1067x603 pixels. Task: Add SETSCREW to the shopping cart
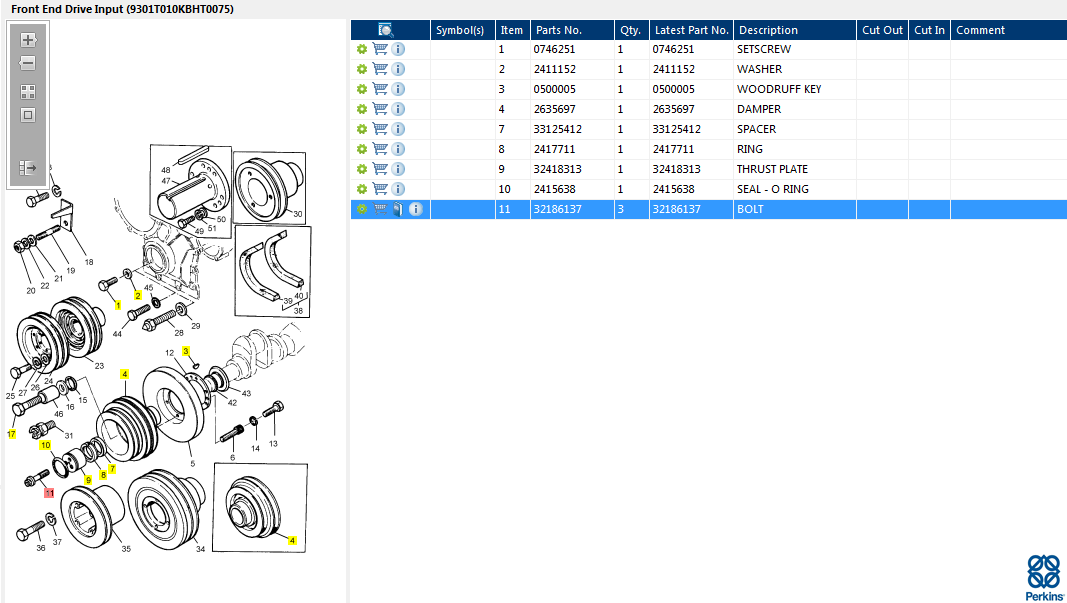pos(380,49)
